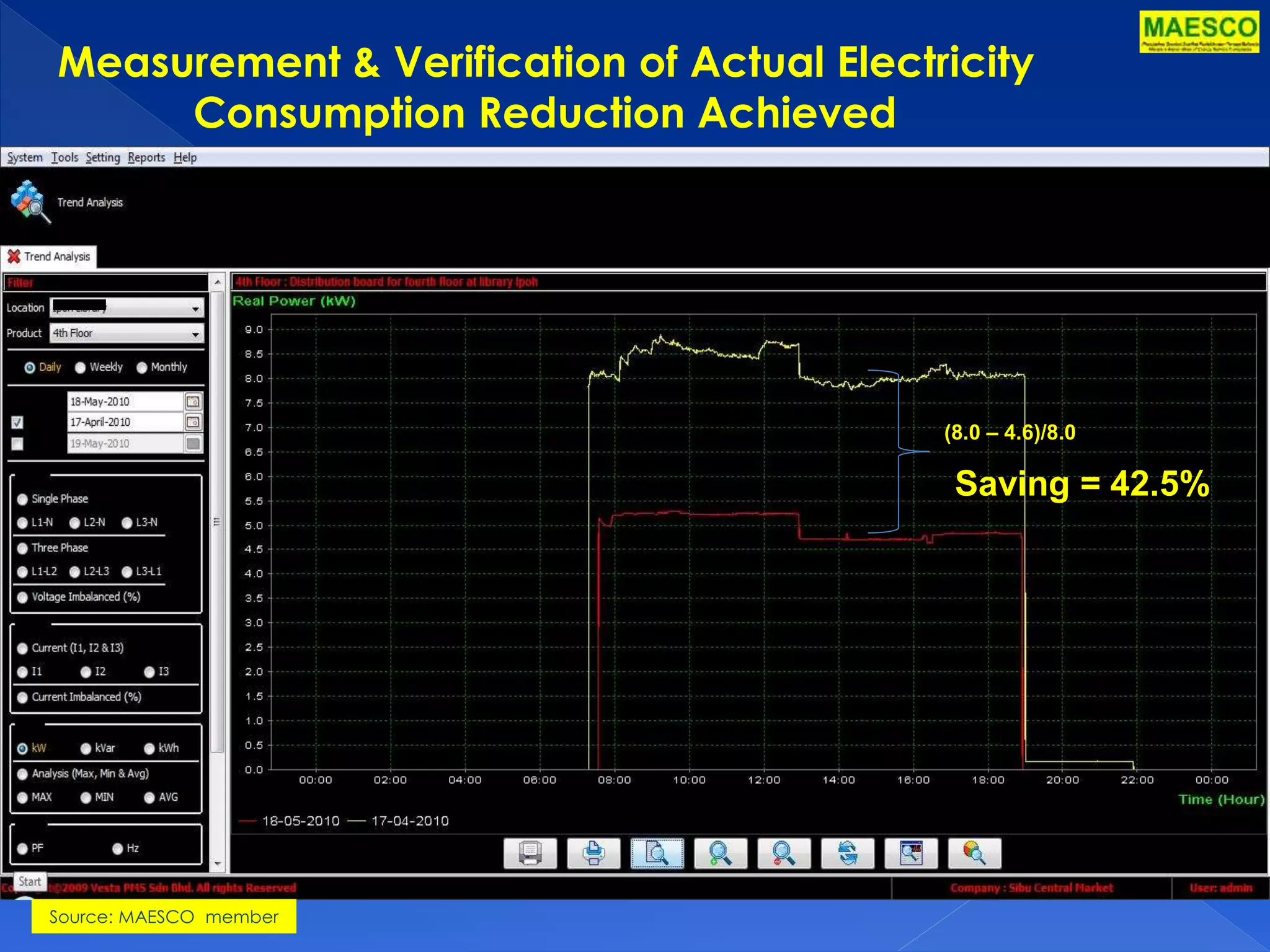Click 'User: admin' status text

click(x=1220, y=888)
